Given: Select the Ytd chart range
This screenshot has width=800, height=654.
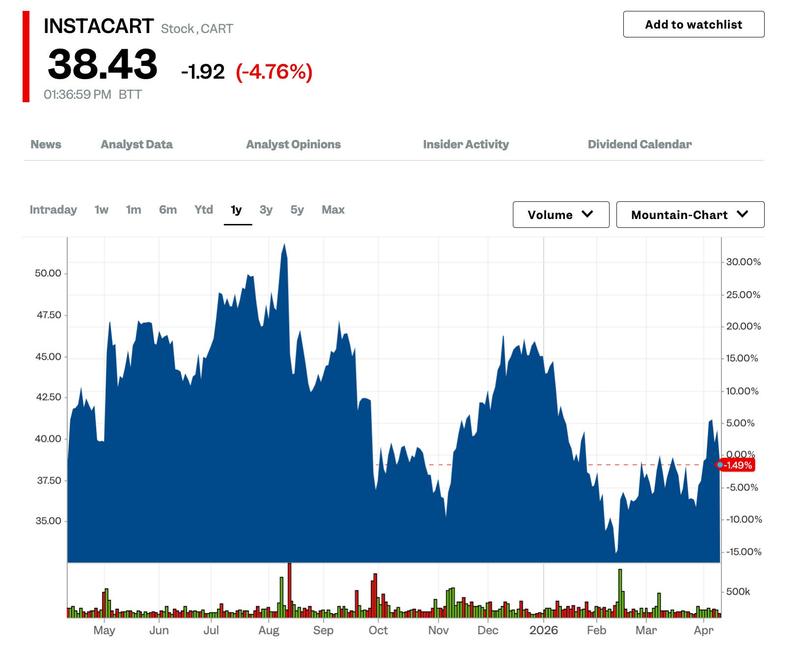Looking at the screenshot, I should point(204,210).
